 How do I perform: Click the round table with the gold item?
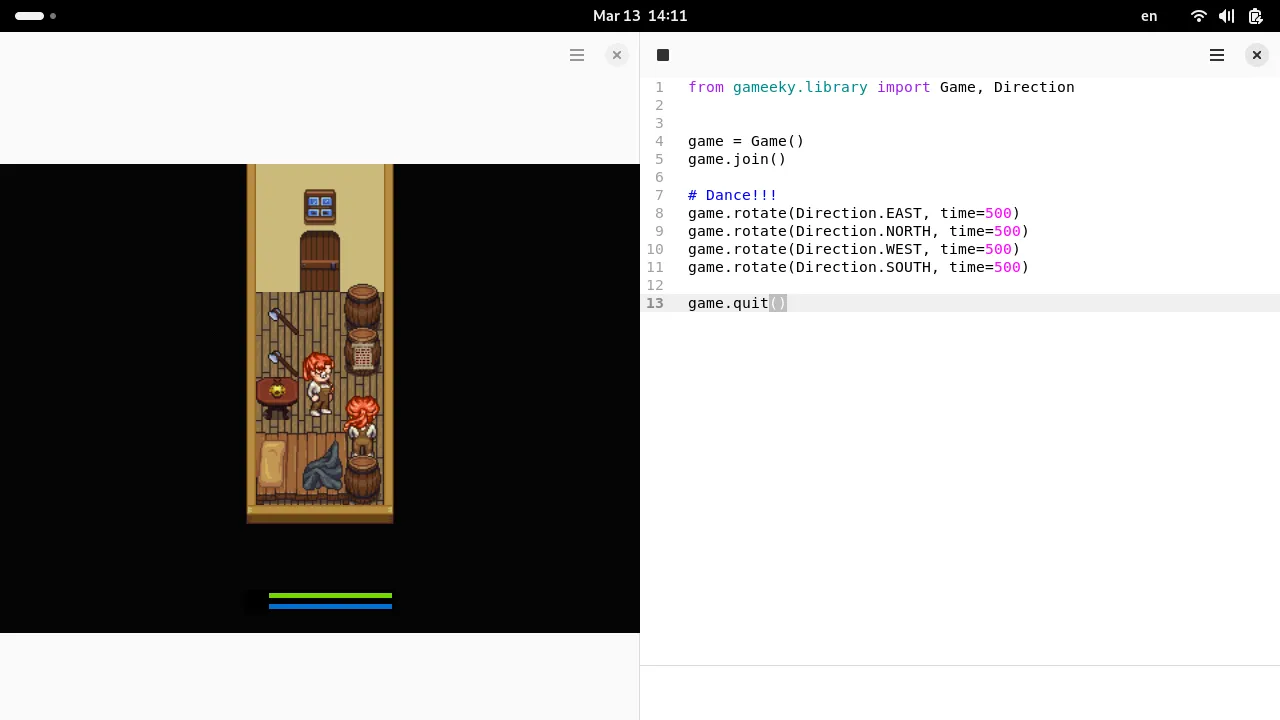click(277, 393)
